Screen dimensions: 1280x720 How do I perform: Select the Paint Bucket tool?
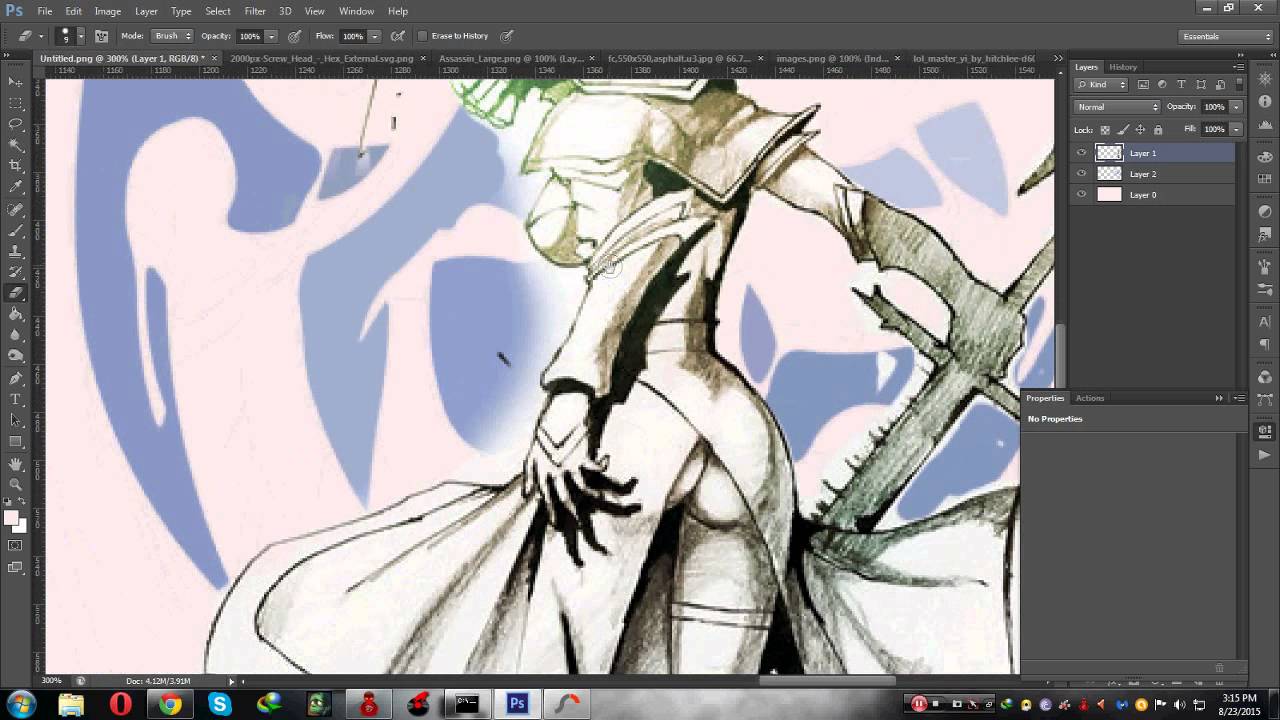(15, 315)
